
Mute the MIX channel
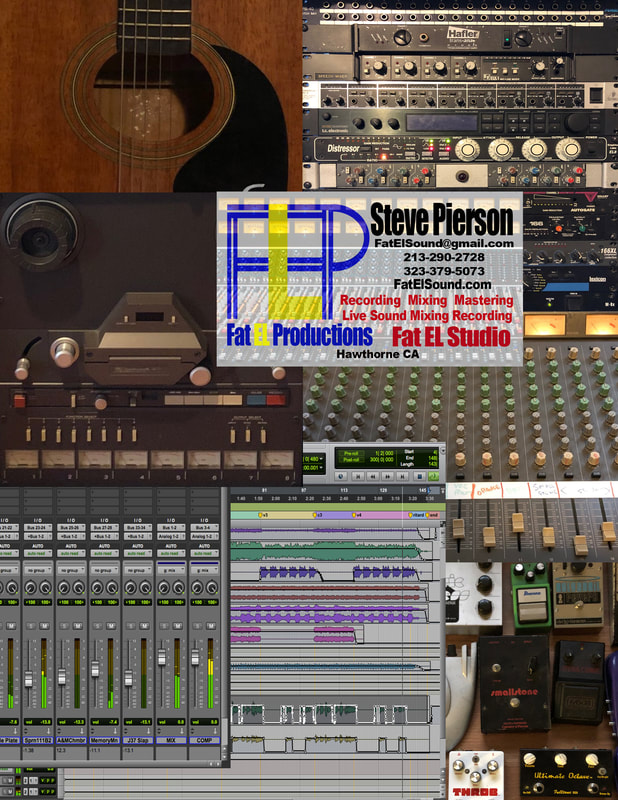point(177,626)
